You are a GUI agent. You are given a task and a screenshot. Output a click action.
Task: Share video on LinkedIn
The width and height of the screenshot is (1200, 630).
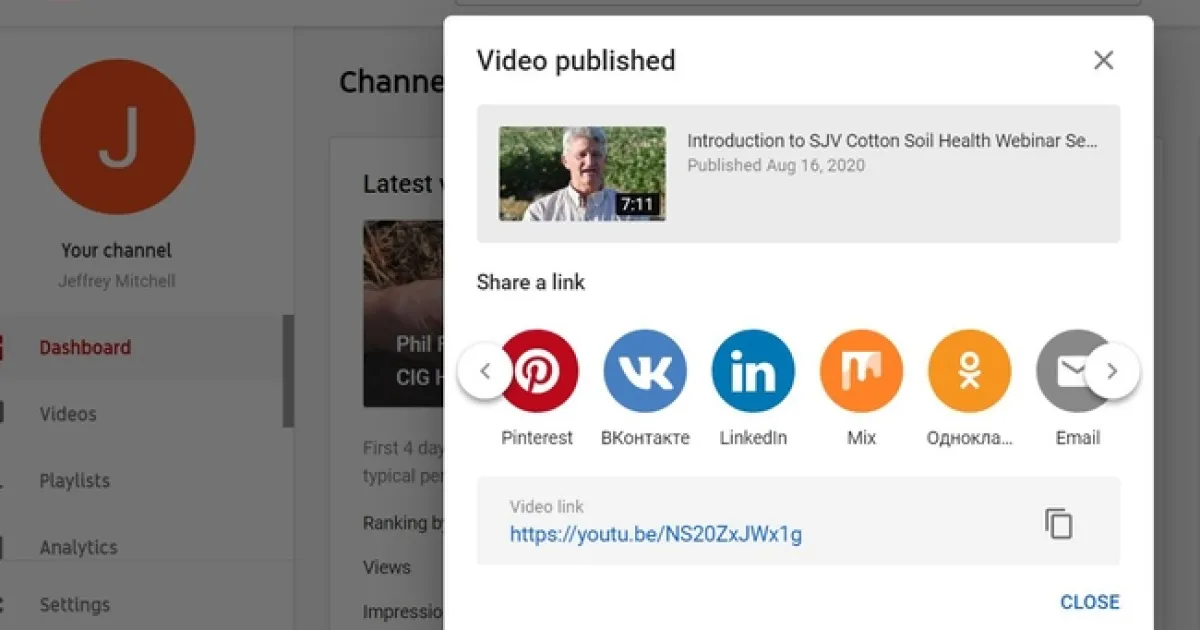[753, 372]
